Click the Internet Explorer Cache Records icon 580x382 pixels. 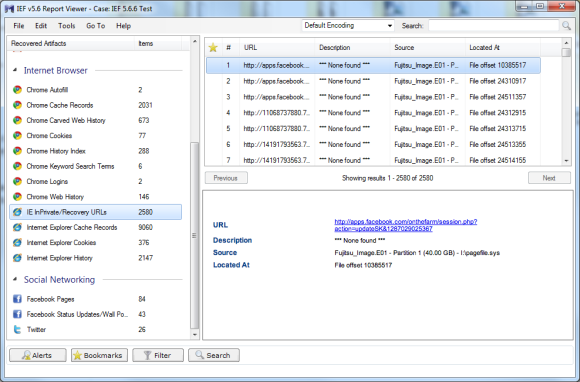17,227
